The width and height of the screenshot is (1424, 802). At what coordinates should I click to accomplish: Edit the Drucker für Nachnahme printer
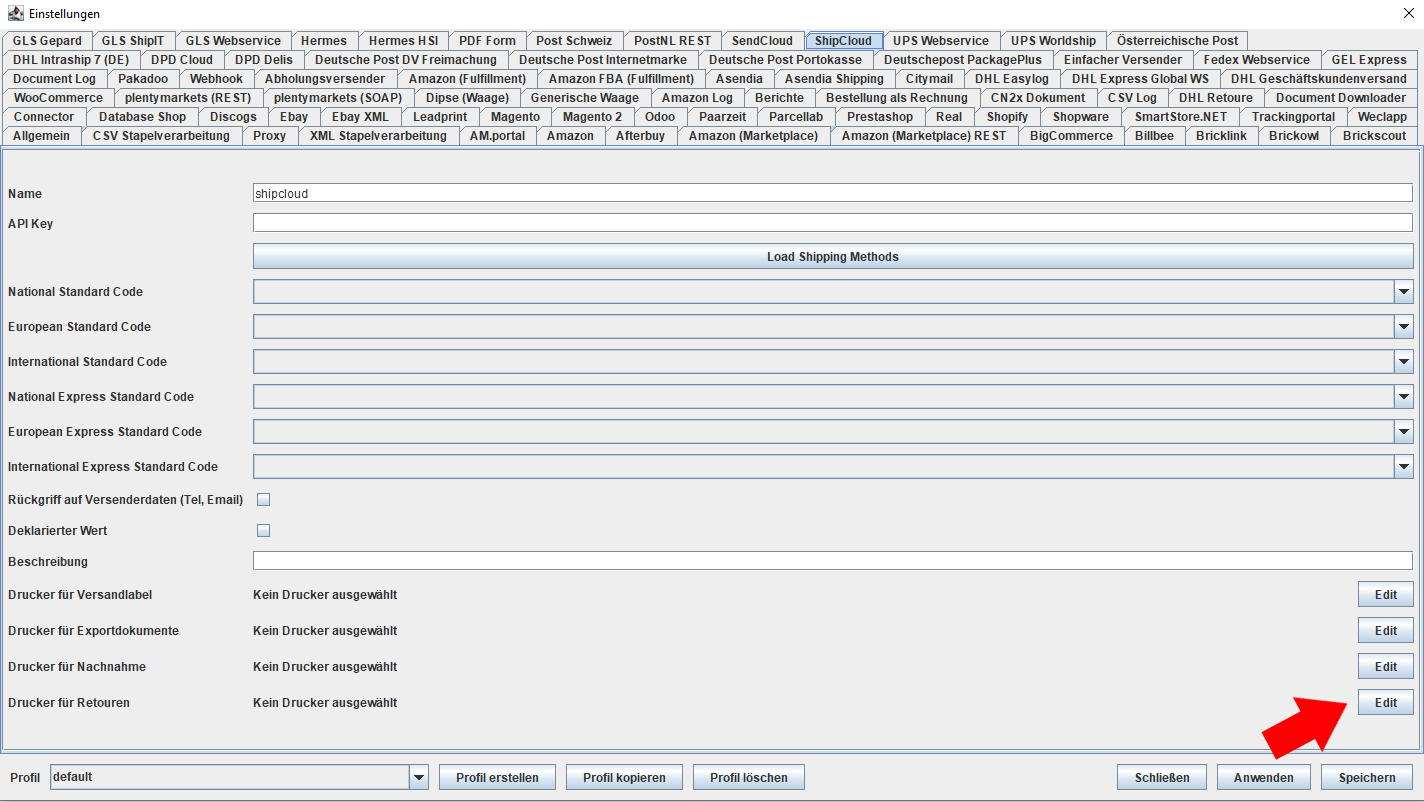pos(1385,666)
